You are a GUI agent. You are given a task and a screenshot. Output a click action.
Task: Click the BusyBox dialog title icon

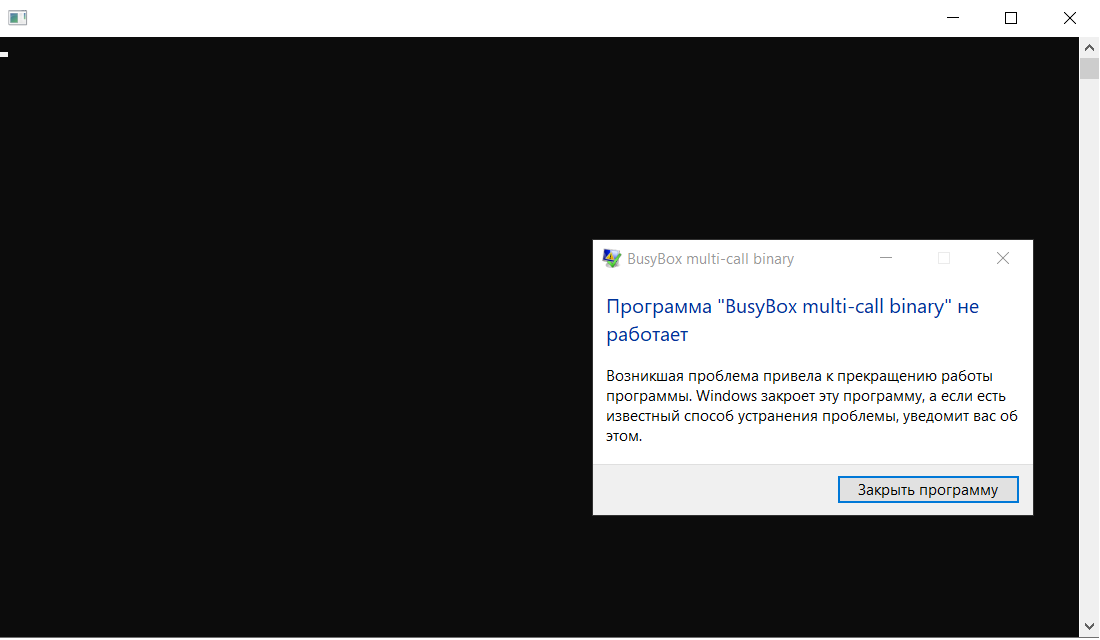[x=612, y=258]
